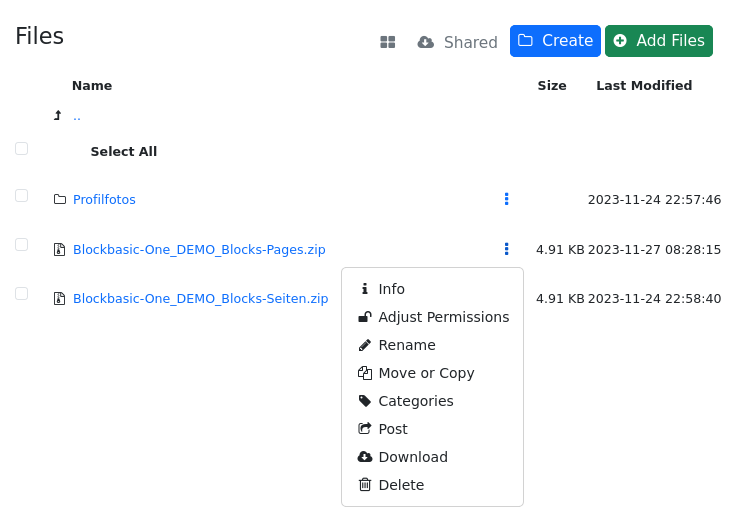This screenshot has height=528, width=735.
Task: Click the Profilfotos folder icon
Action: 59,200
